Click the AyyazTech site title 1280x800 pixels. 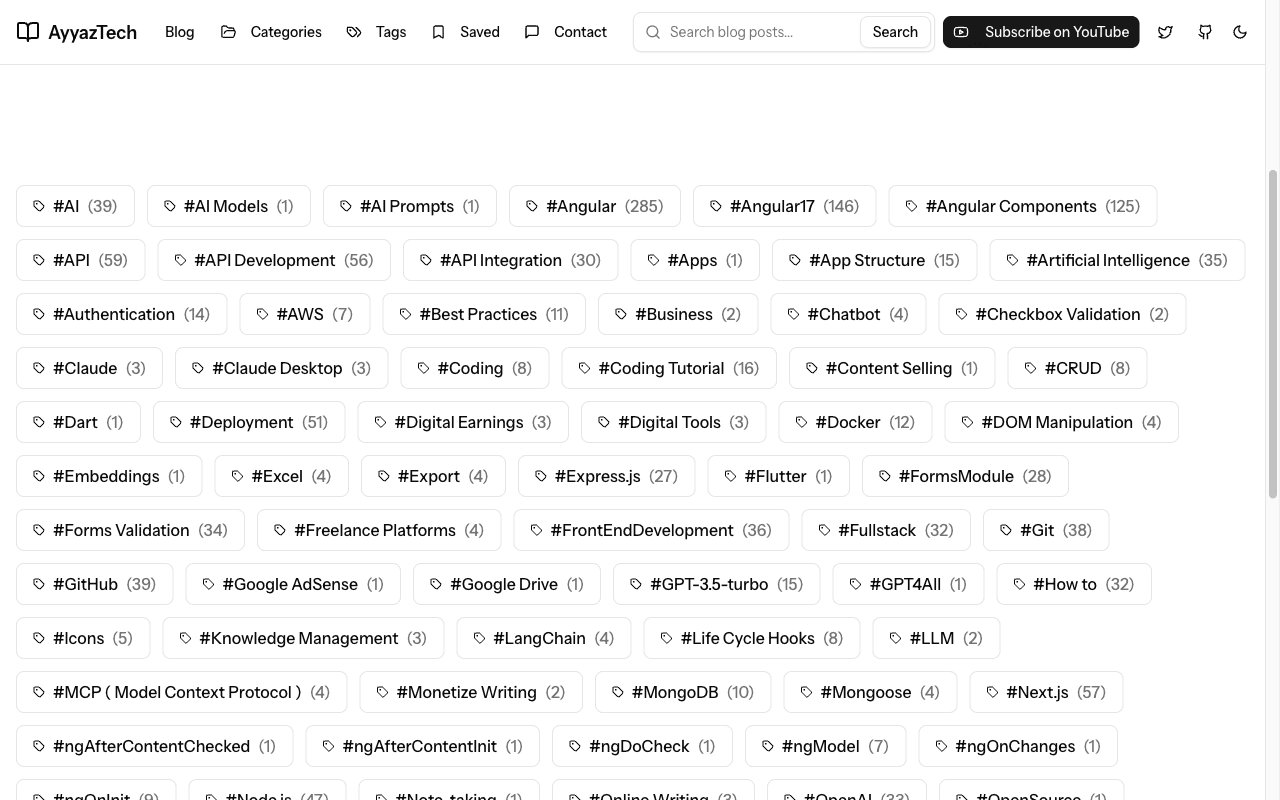pyautogui.click(x=91, y=32)
